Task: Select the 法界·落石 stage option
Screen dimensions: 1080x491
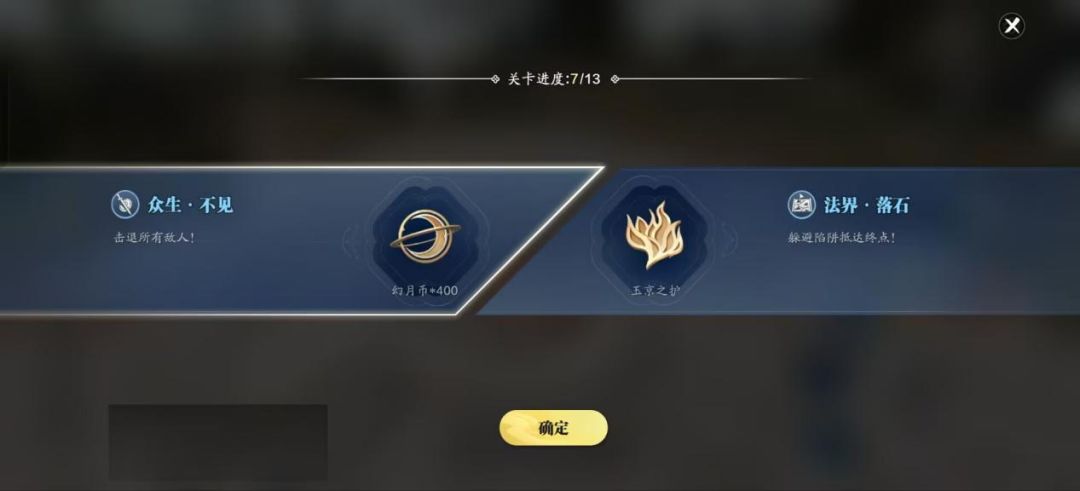Action: pyautogui.click(x=778, y=240)
